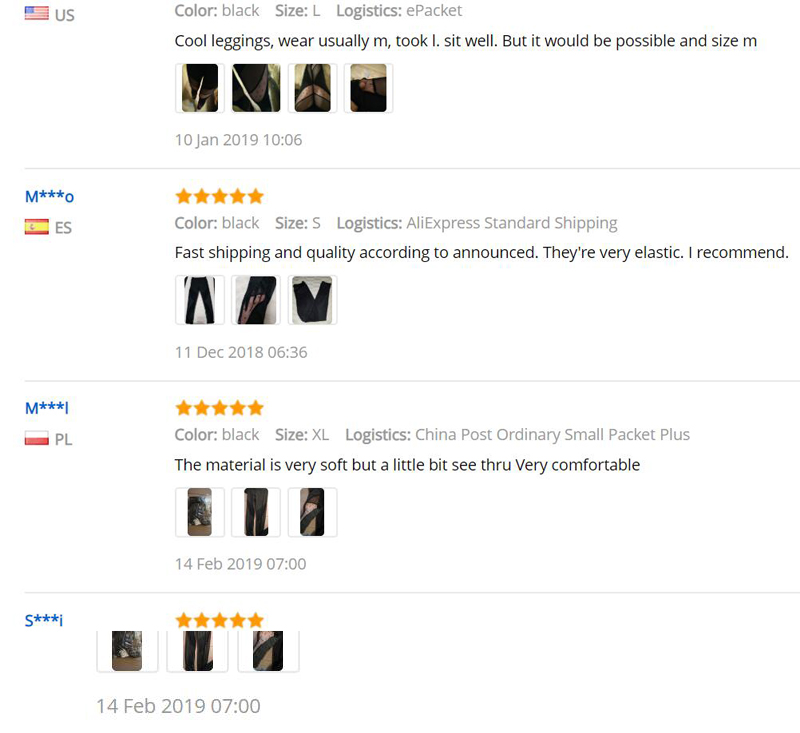This screenshot has height=733, width=800.
Task: Open second photo in the US buyer's review
Action: tap(256, 88)
